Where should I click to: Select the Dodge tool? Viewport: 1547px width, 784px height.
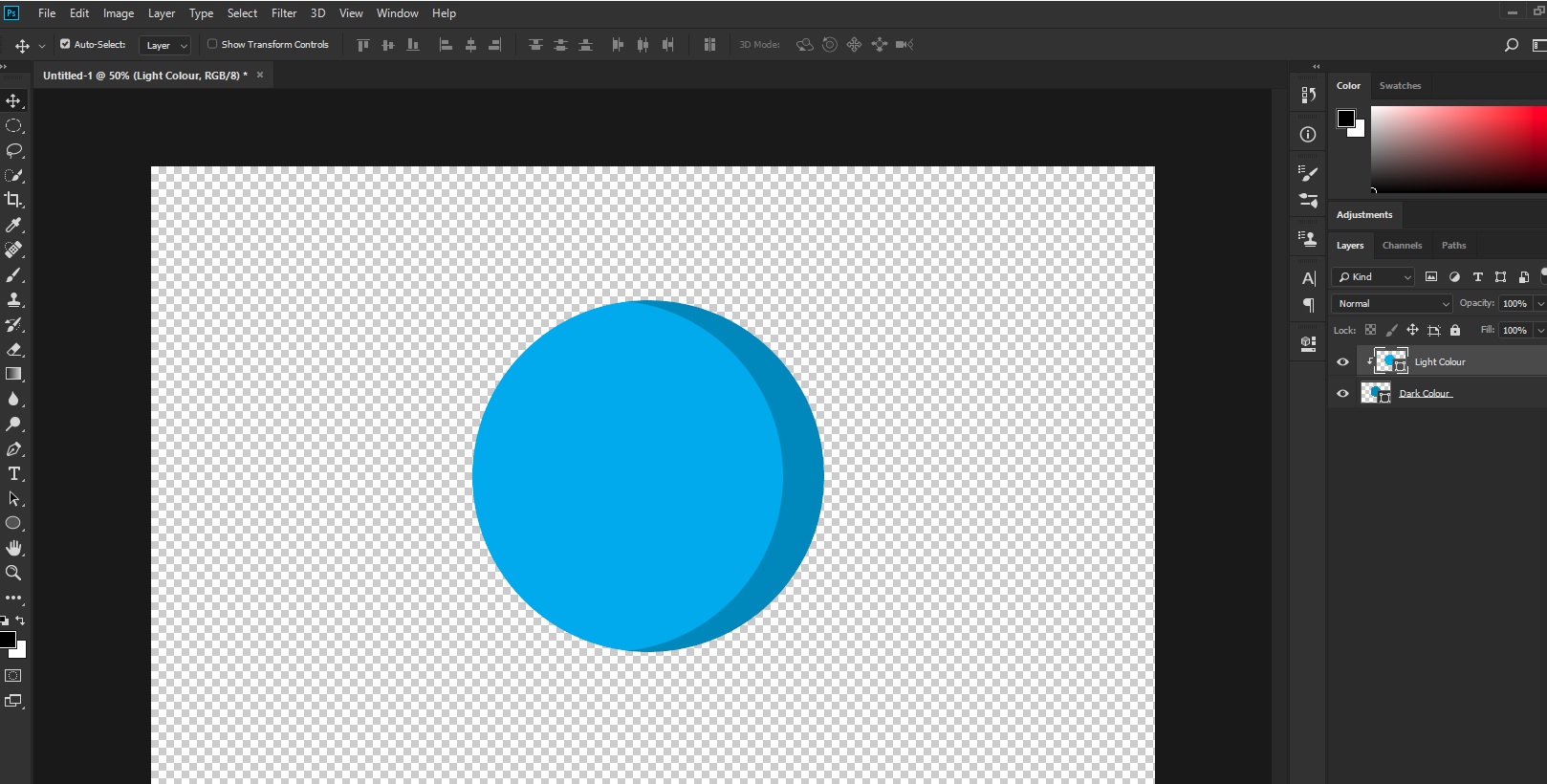(x=13, y=424)
